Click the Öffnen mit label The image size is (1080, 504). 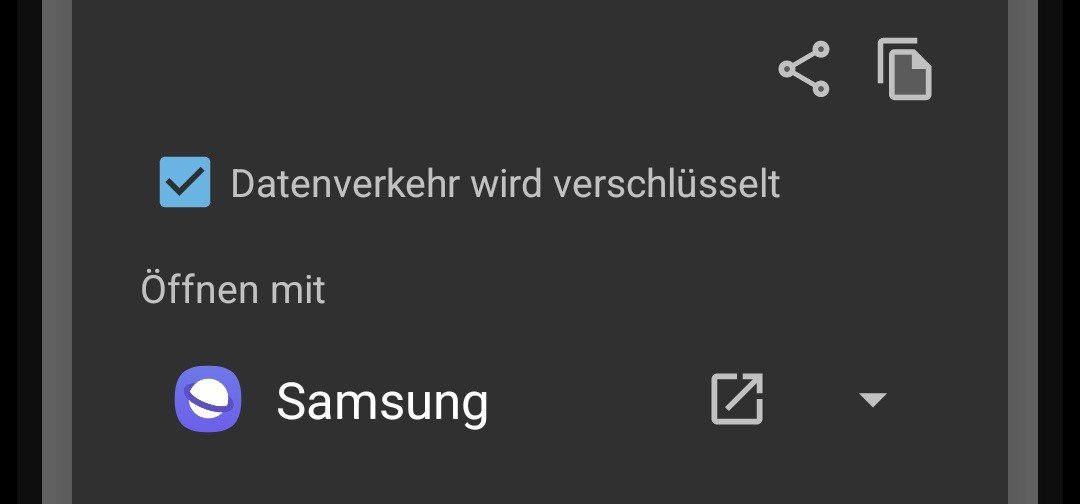click(233, 288)
